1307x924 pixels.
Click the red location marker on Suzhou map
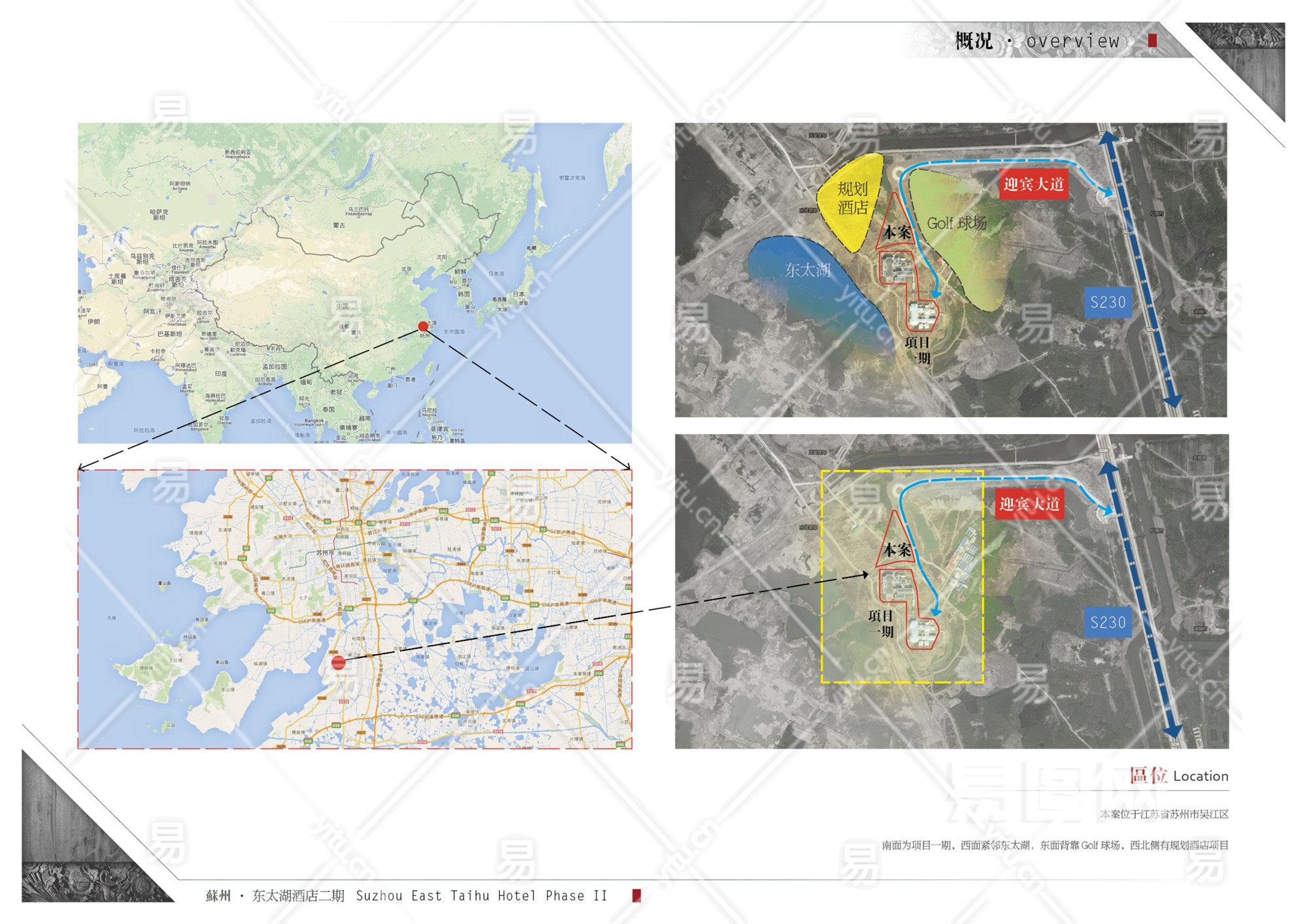pyautogui.click(x=338, y=663)
